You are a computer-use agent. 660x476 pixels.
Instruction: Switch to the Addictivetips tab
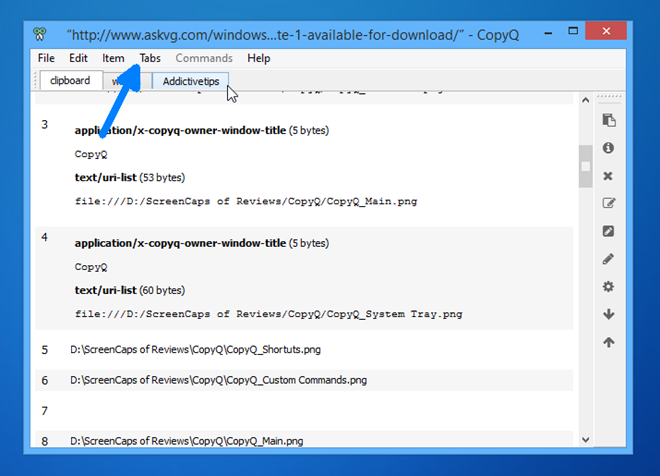pyautogui.click(x=191, y=81)
